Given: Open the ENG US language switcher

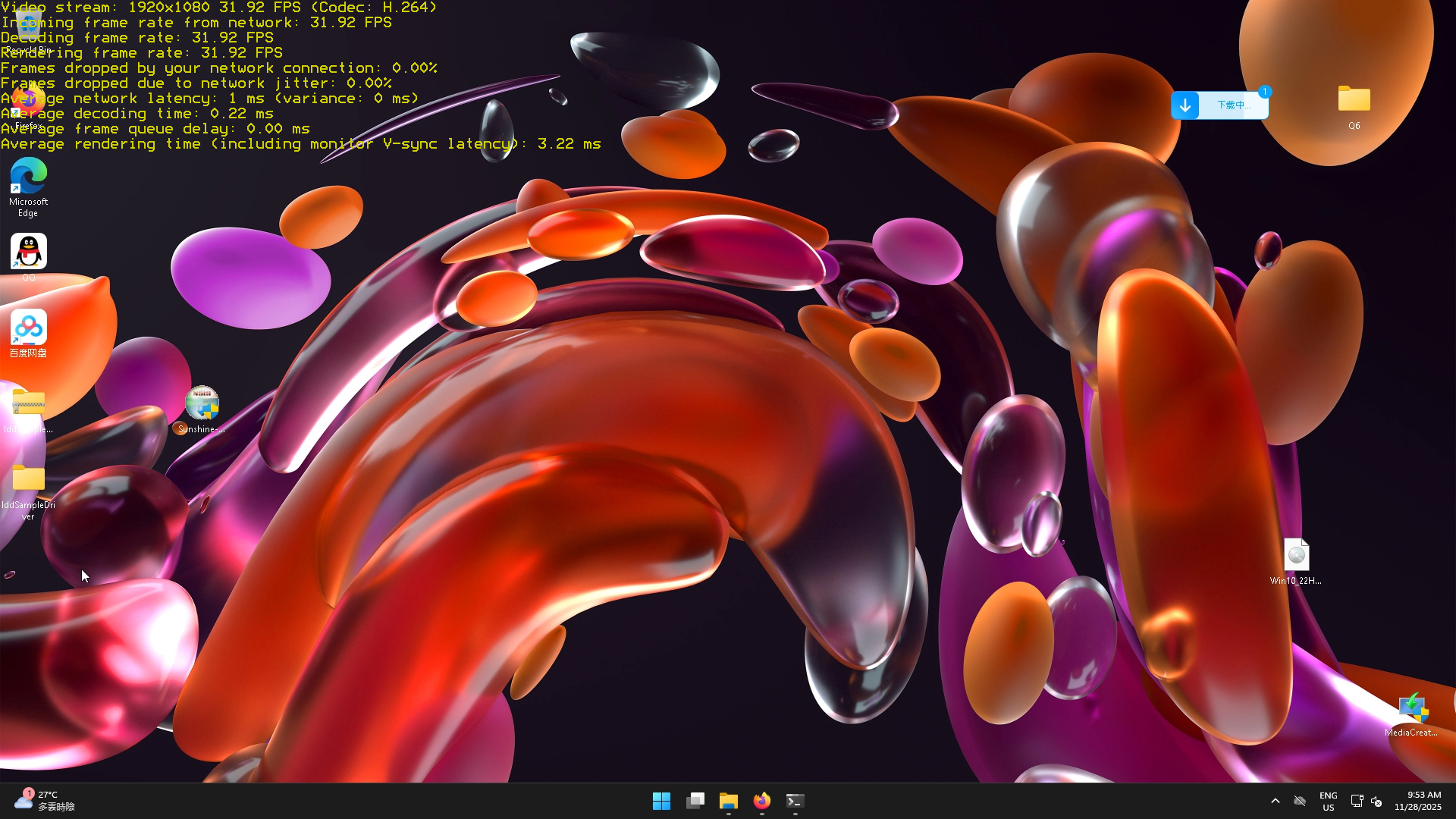Looking at the screenshot, I should pyautogui.click(x=1328, y=801).
